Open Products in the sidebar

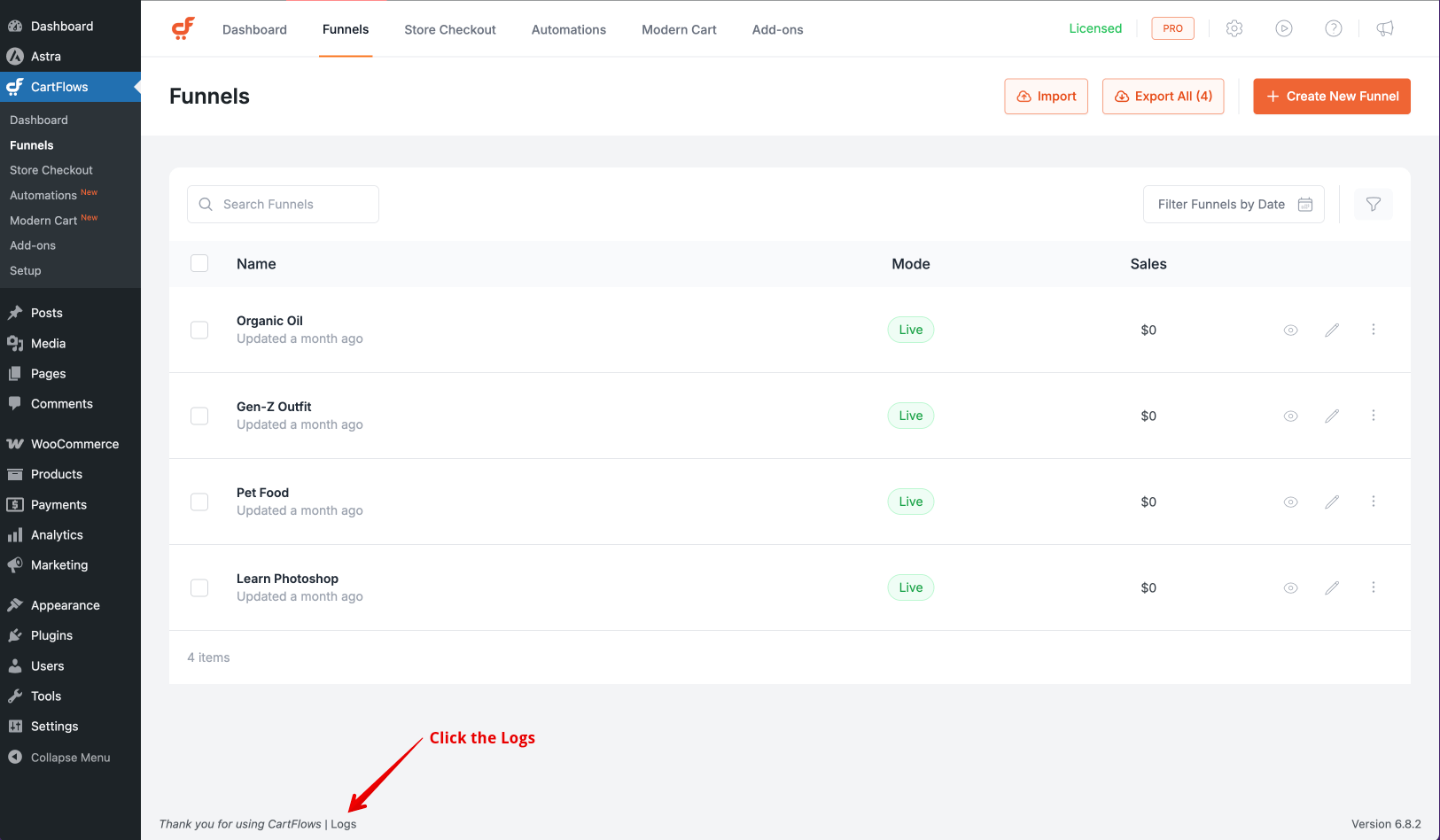tap(70, 474)
